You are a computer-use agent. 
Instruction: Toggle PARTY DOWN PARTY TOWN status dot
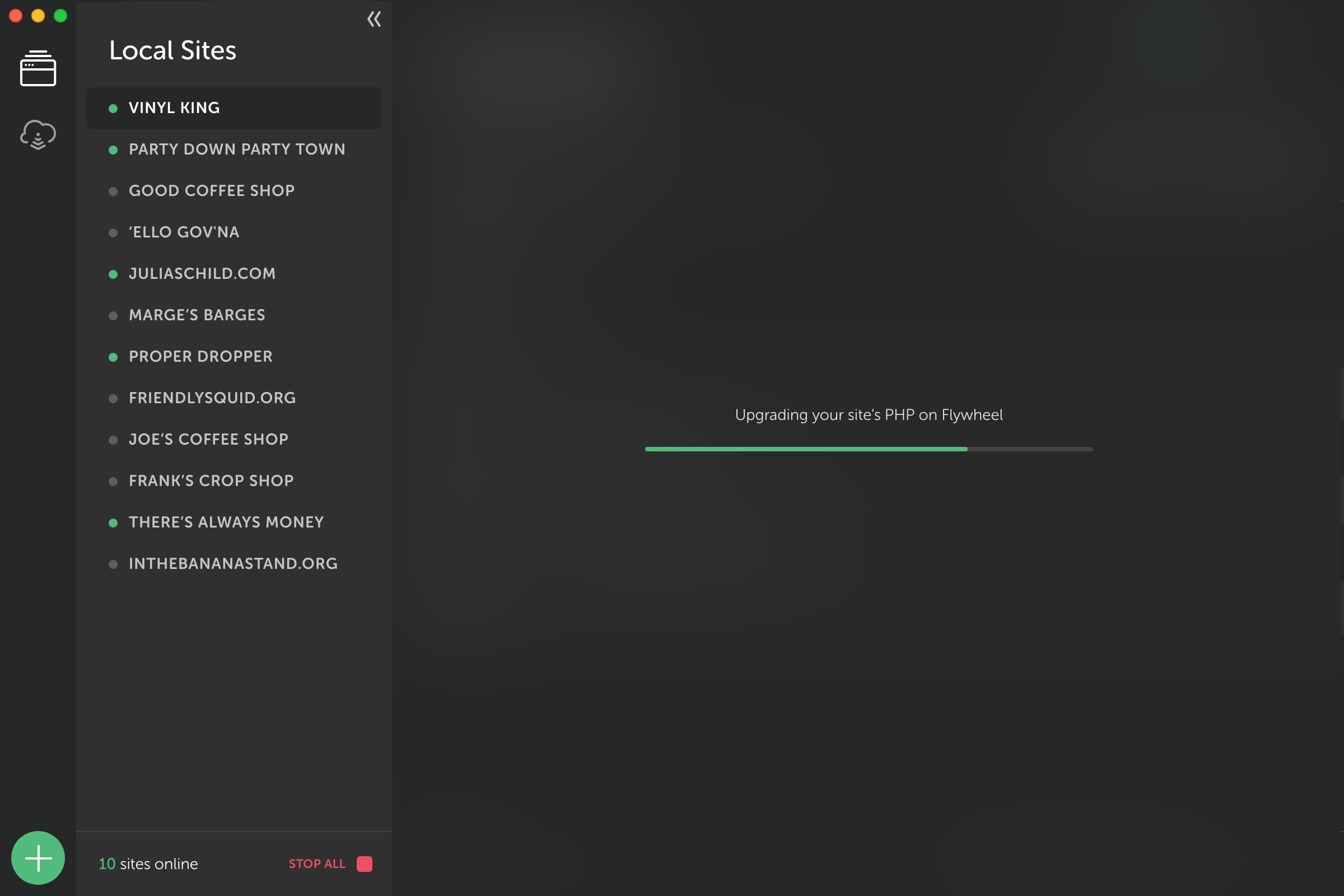click(x=113, y=149)
